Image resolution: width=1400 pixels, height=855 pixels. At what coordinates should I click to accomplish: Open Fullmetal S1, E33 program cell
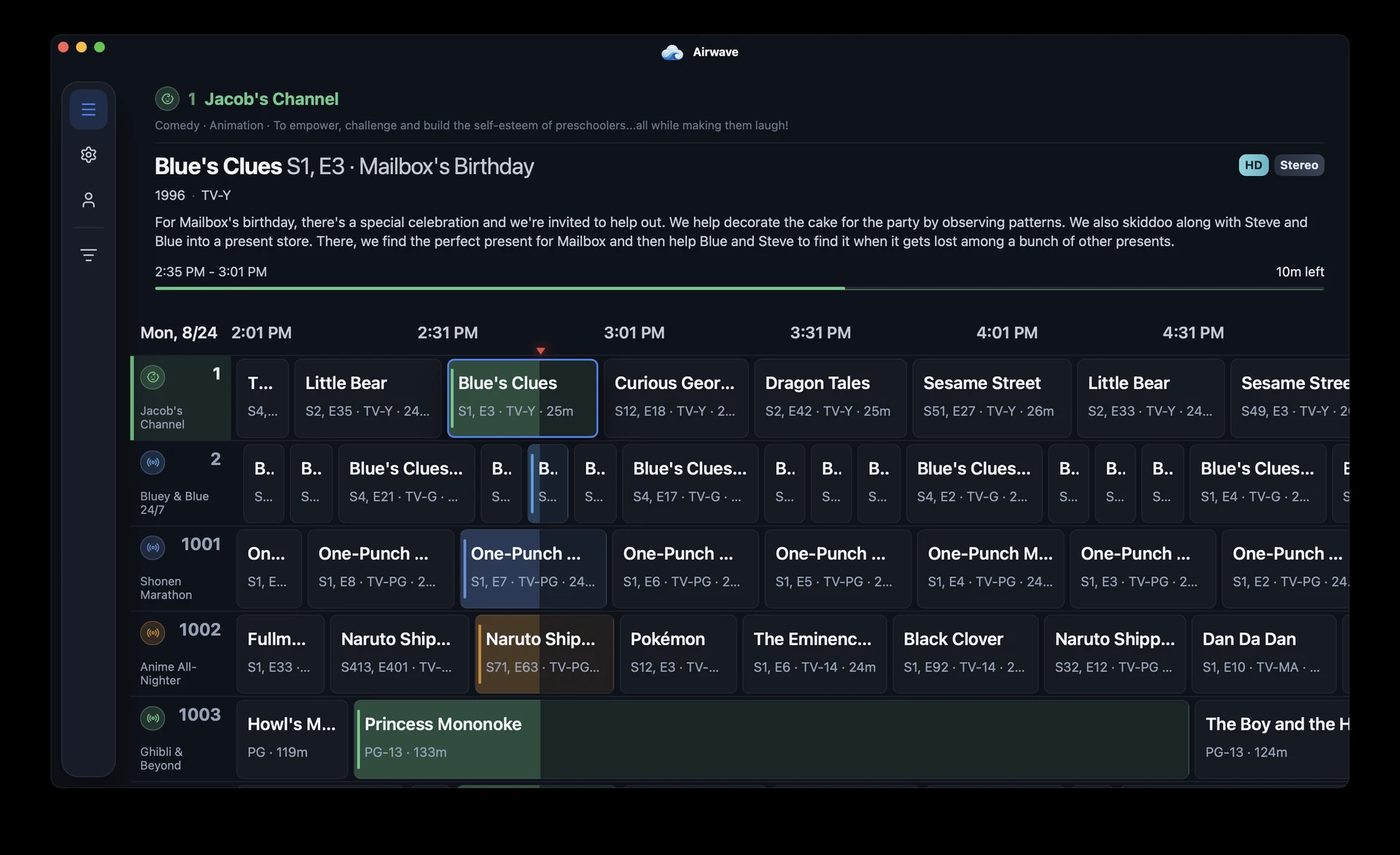tap(280, 654)
